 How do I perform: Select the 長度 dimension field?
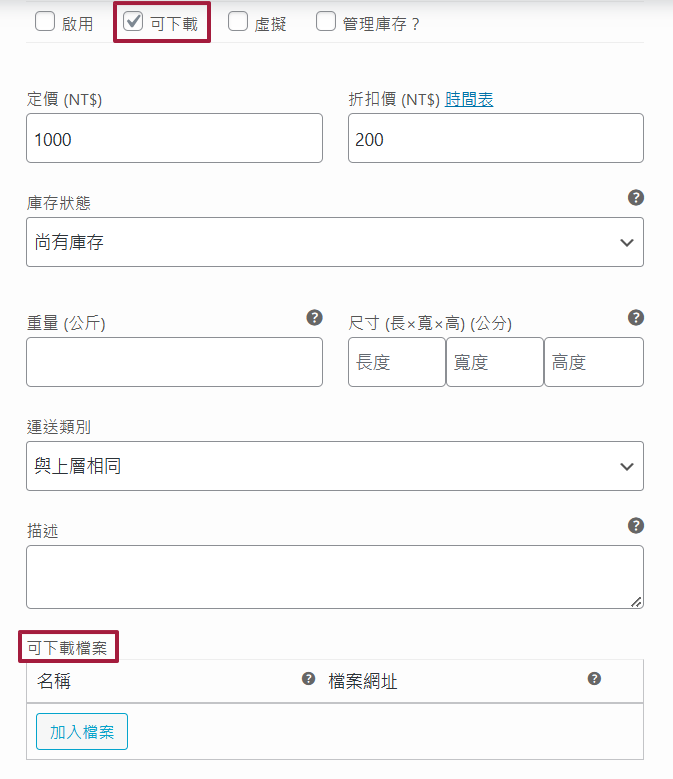[x=396, y=362]
